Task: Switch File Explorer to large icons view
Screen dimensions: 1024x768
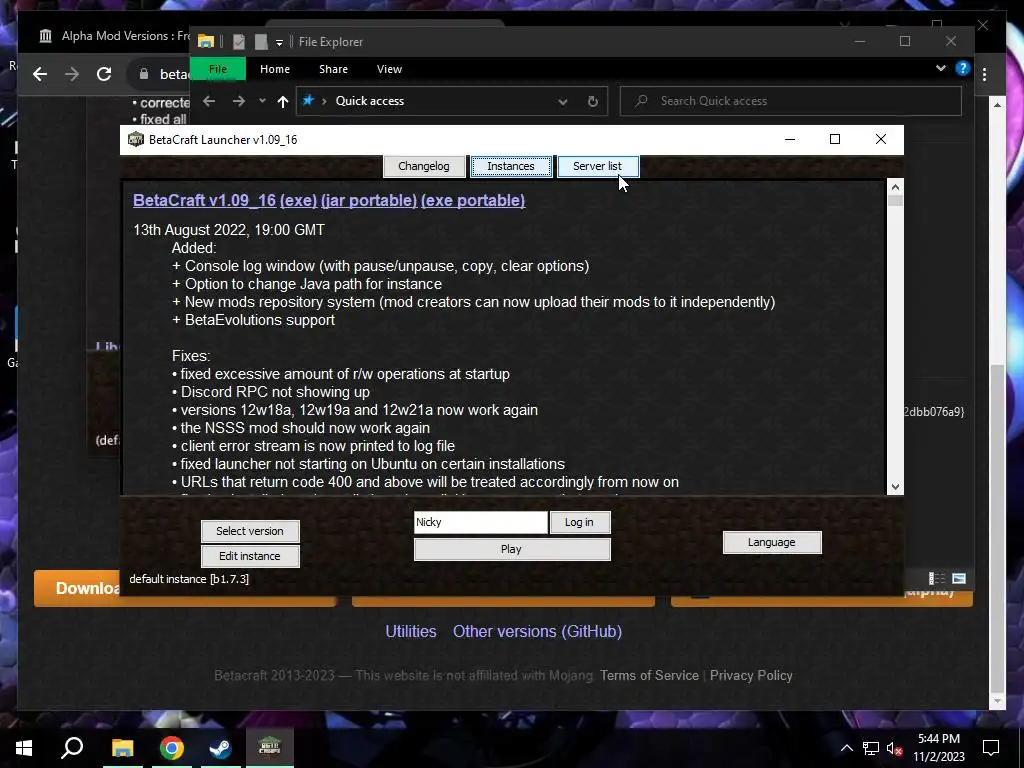Action: click(959, 579)
